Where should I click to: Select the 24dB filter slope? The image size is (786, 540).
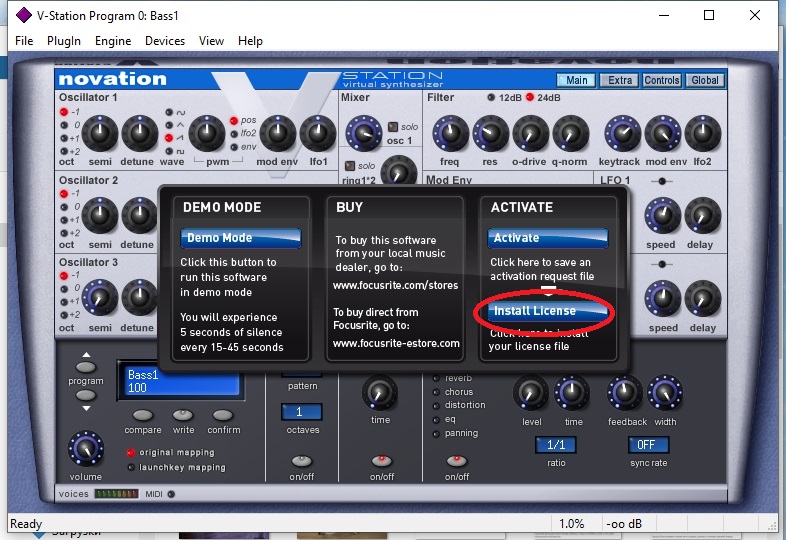(530, 97)
